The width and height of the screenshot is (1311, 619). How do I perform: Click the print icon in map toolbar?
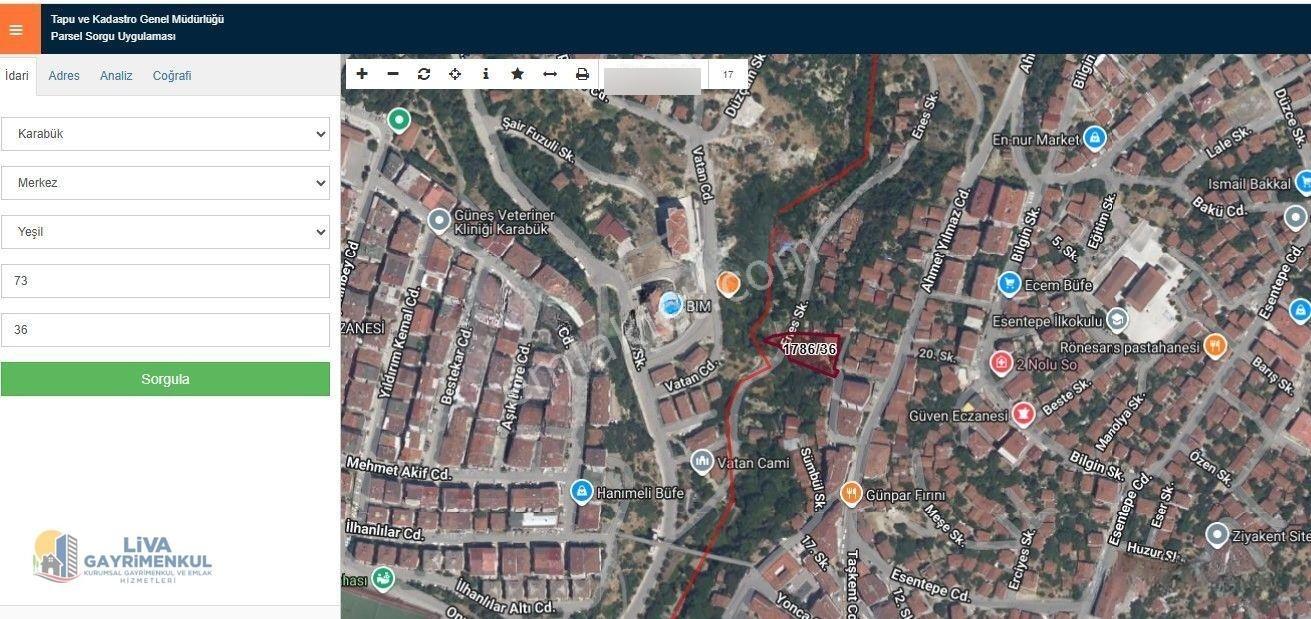pos(582,74)
